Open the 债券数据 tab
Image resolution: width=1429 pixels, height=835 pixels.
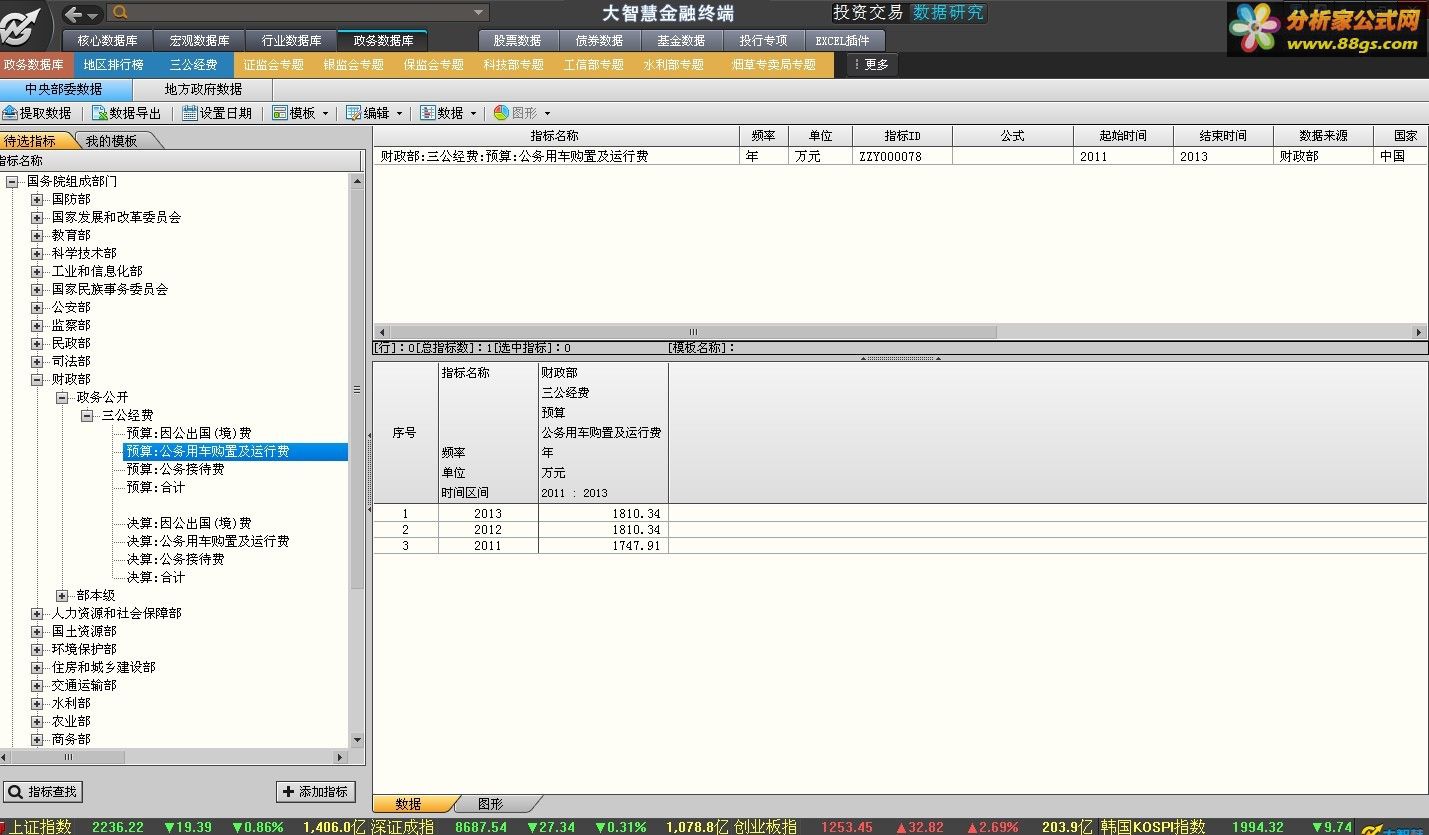tap(599, 40)
